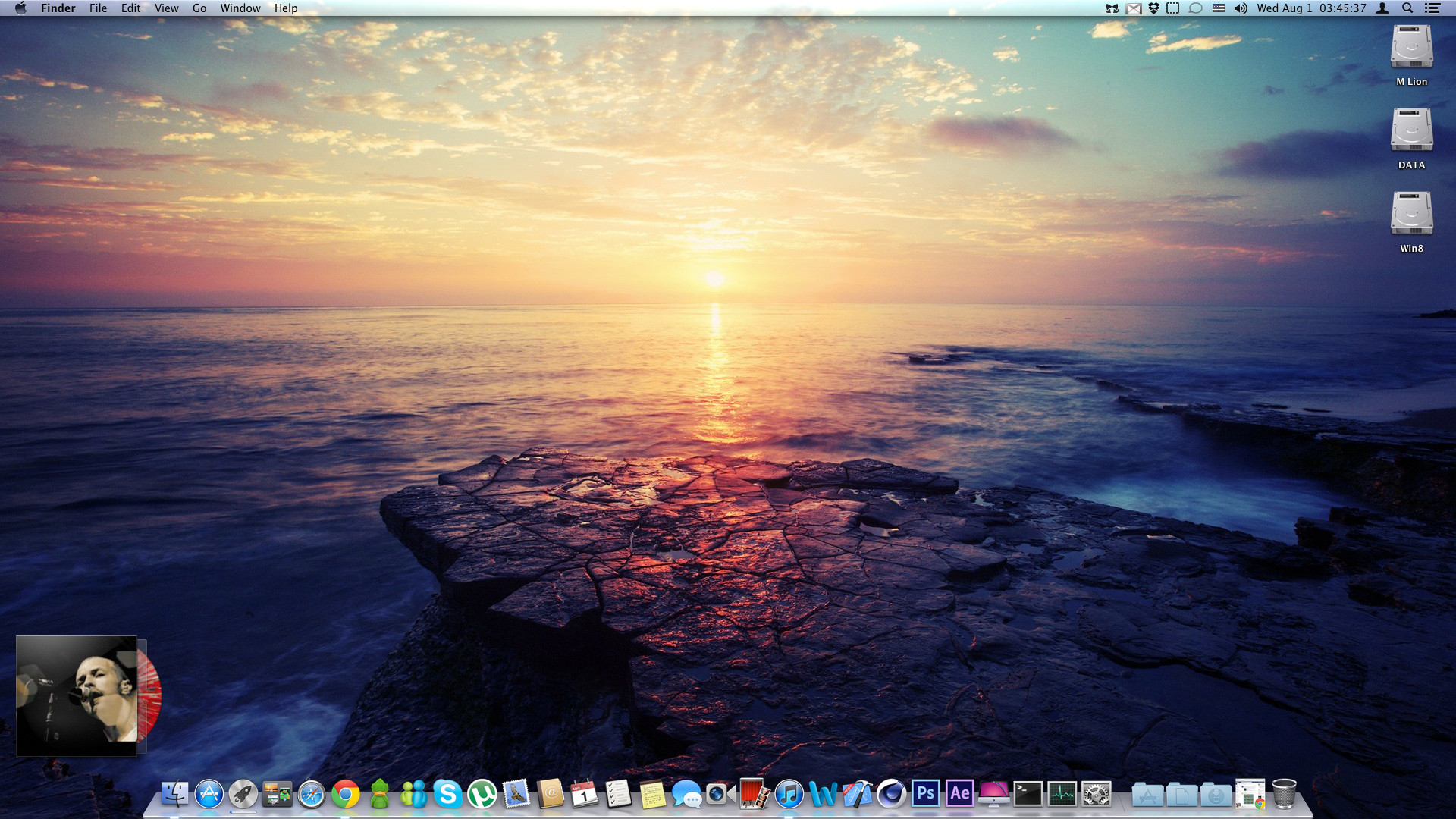1456x819 pixels.
Task: Open CleanMyMac pink monitor icon
Action: (993, 794)
